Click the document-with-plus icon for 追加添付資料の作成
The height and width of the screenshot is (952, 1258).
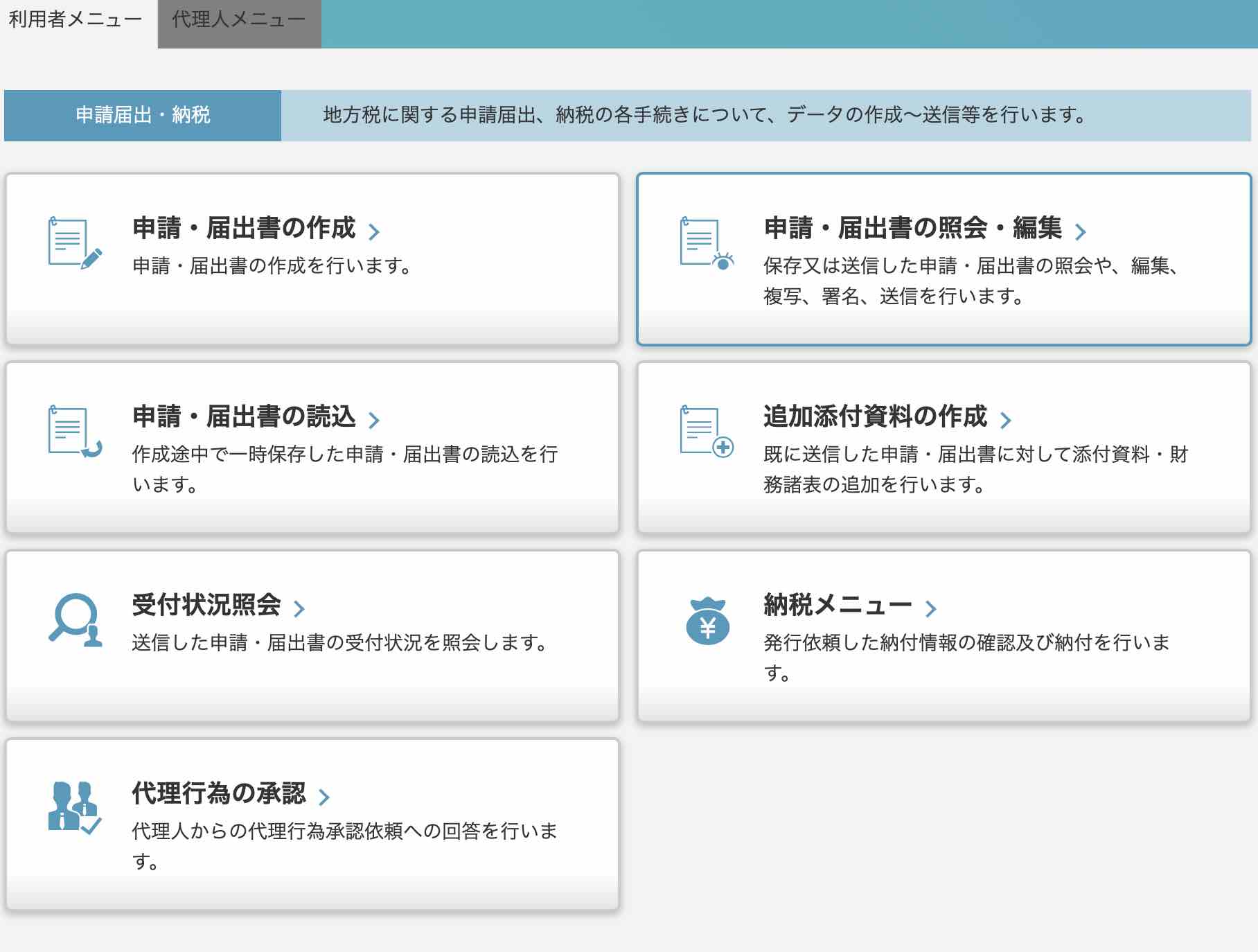(x=707, y=431)
